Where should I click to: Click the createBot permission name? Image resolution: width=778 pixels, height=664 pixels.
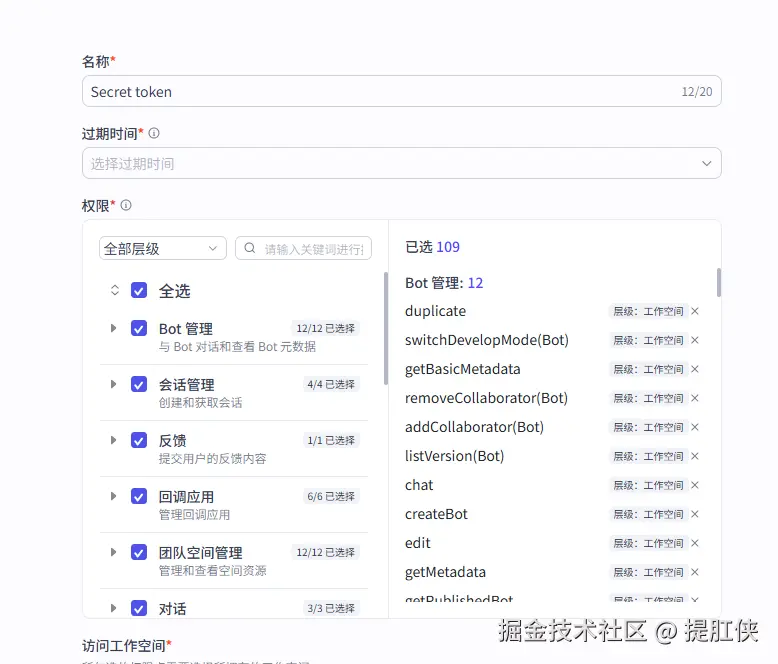coord(436,514)
